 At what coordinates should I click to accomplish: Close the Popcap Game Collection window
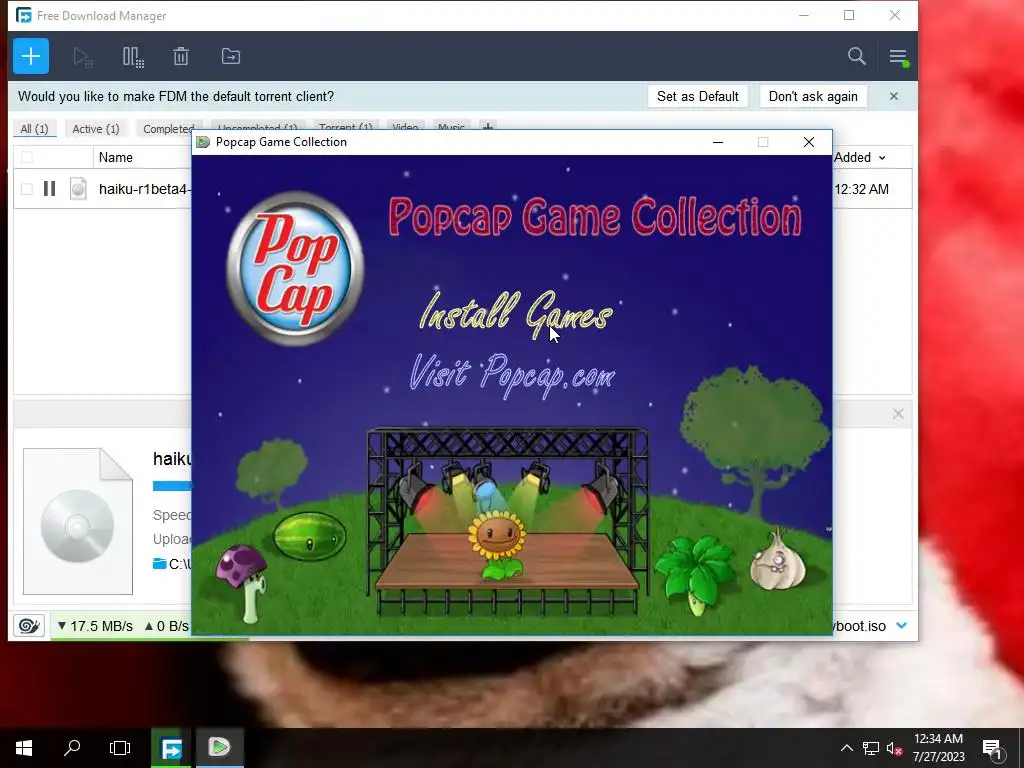[808, 142]
